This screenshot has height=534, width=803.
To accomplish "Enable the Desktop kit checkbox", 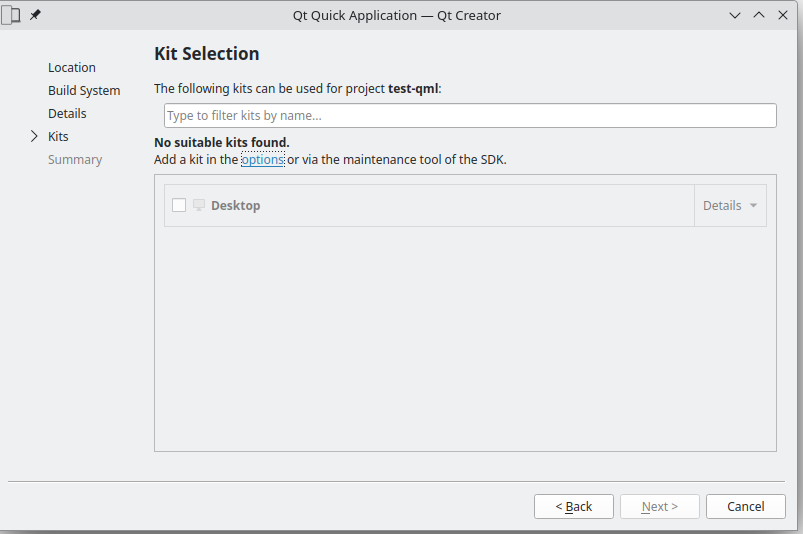I will pos(179,205).
